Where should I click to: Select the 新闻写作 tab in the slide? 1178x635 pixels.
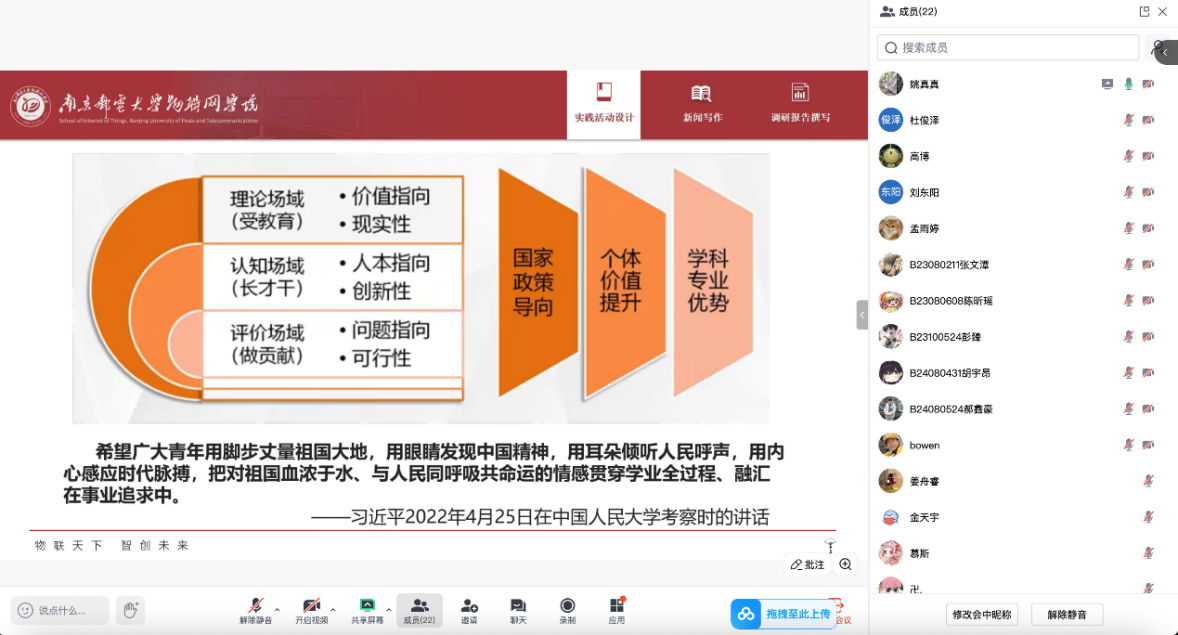pyautogui.click(x=702, y=104)
